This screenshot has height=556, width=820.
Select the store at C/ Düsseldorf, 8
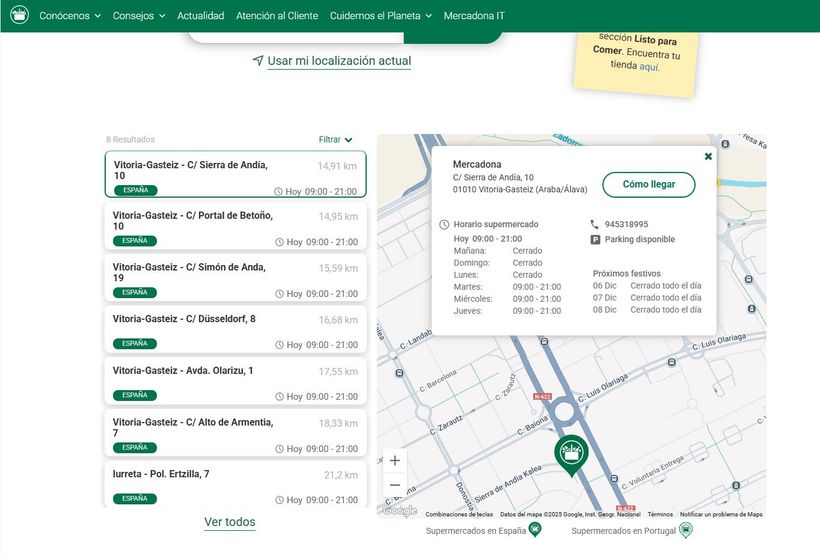(x=235, y=330)
